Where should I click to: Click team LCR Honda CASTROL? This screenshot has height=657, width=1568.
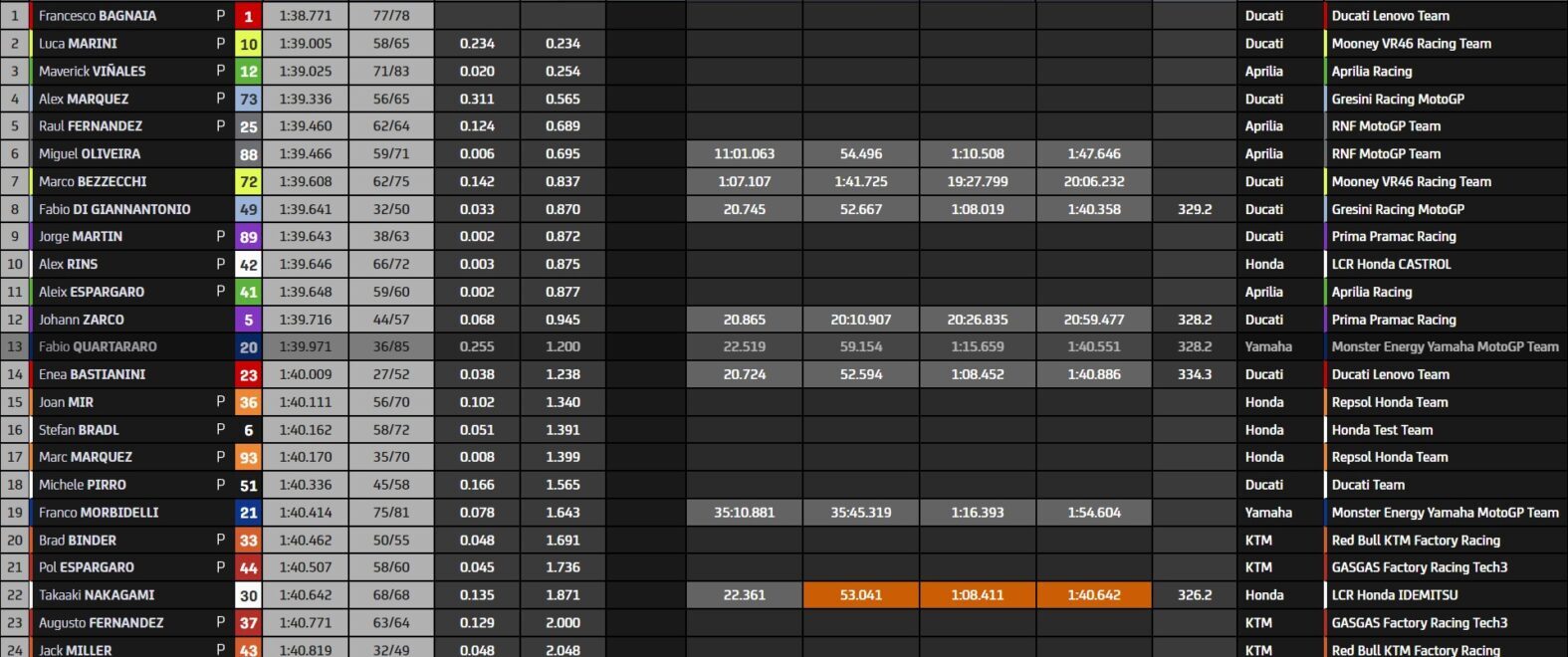tap(1391, 265)
